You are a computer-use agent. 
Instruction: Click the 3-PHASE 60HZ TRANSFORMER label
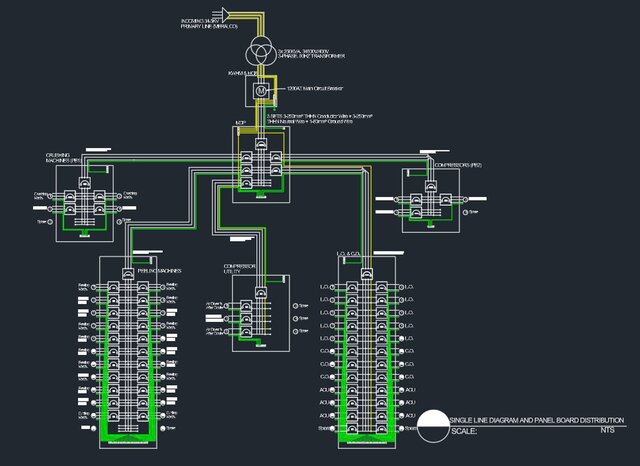click(x=311, y=54)
